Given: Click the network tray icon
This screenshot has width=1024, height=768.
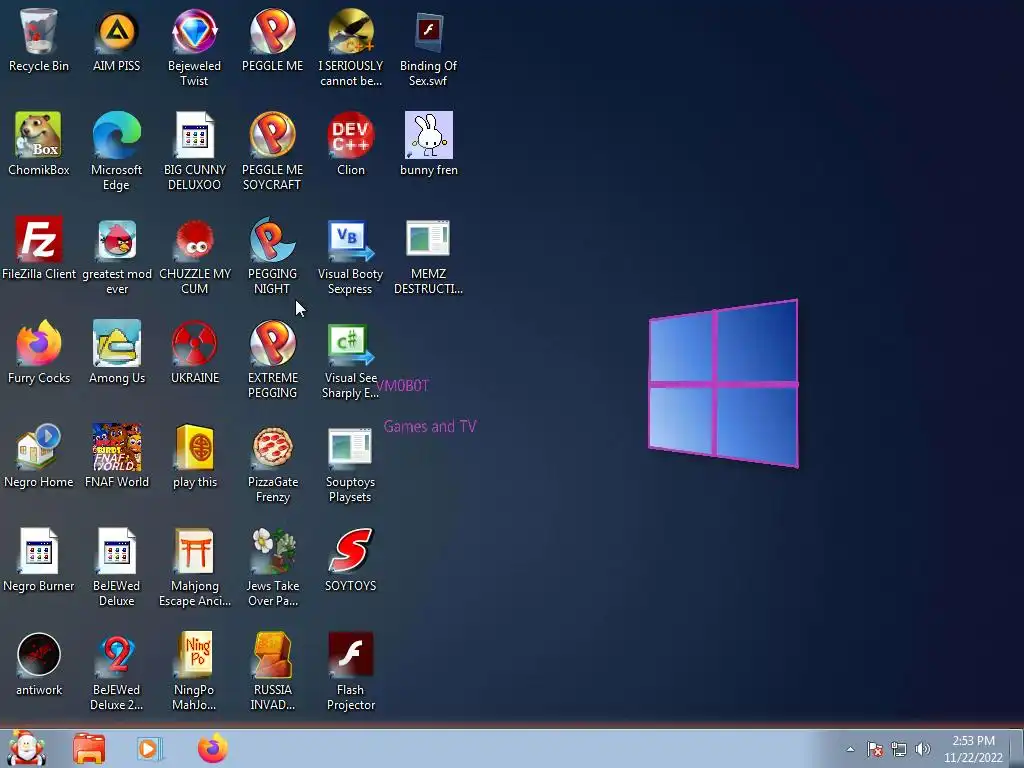Looking at the screenshot, I should pos(899,749).
